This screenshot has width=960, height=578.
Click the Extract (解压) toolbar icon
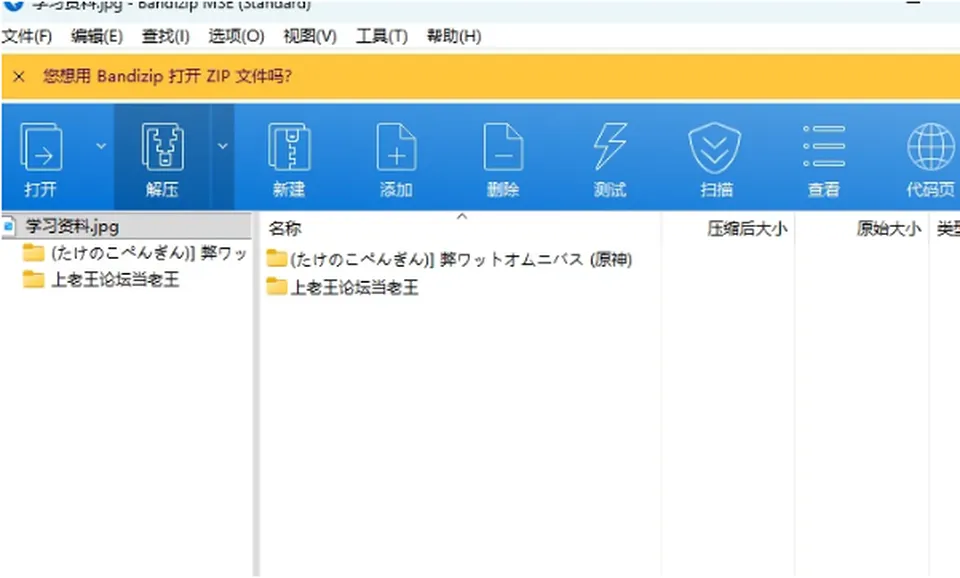(x=162, y=147)
